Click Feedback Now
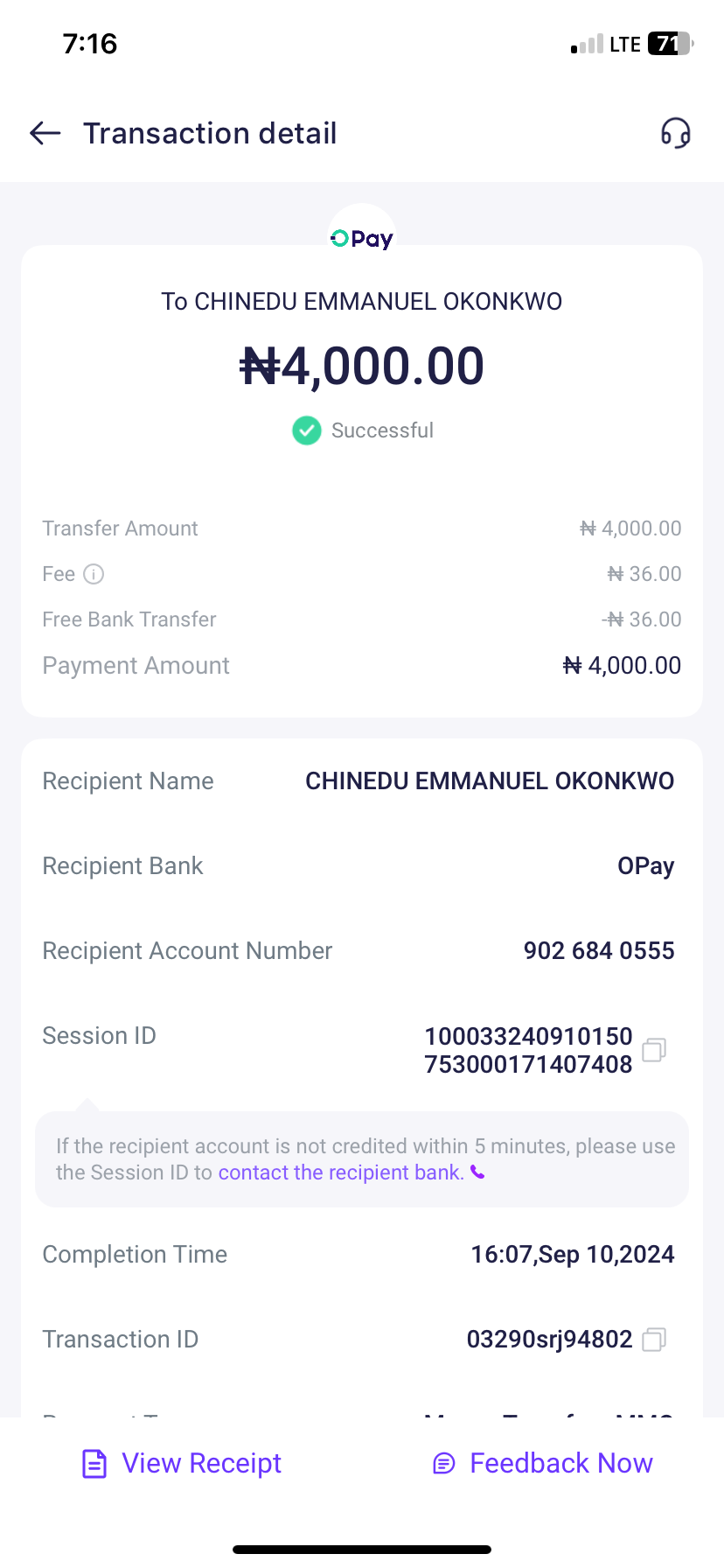 pyautogui.click(x=560, y=1463)
